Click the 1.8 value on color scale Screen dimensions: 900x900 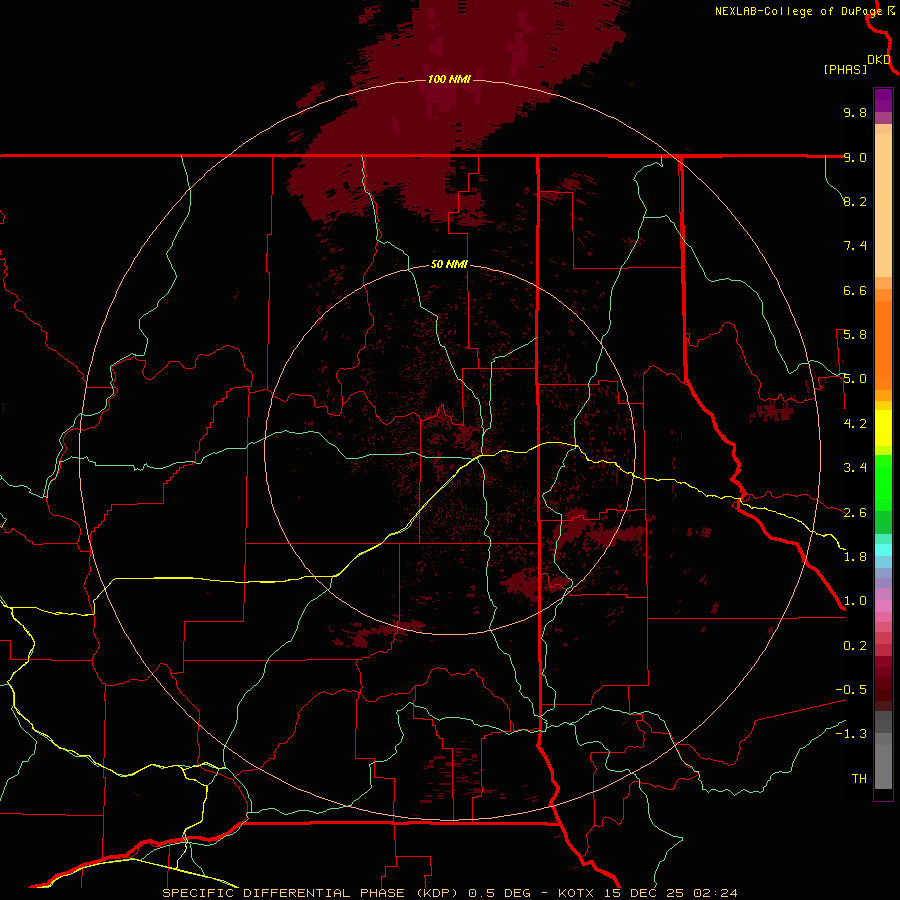click(x=855, y=557)
